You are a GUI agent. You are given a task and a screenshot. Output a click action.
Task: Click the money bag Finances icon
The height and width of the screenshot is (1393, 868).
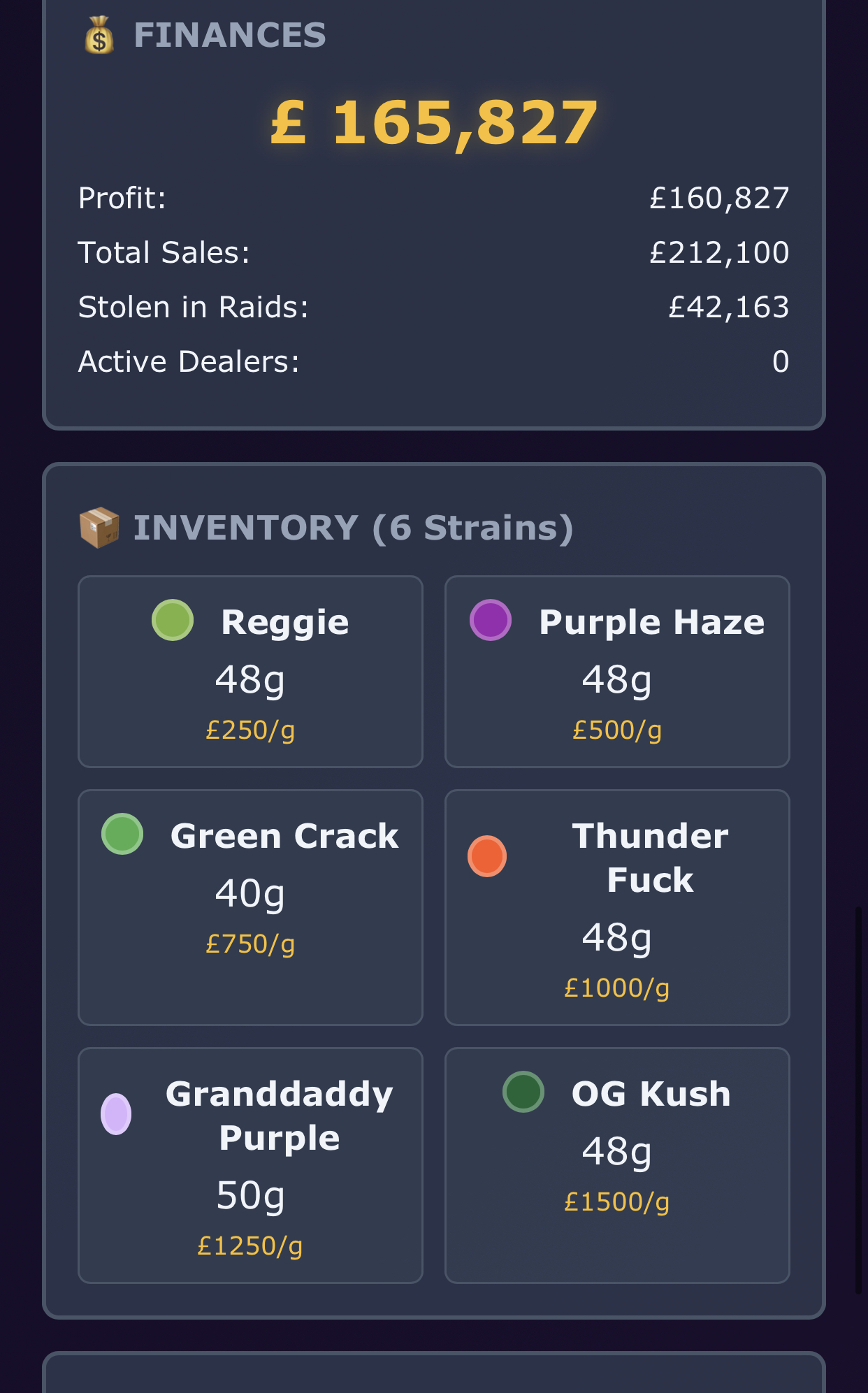pyautogui.click(x=99, y=35)
